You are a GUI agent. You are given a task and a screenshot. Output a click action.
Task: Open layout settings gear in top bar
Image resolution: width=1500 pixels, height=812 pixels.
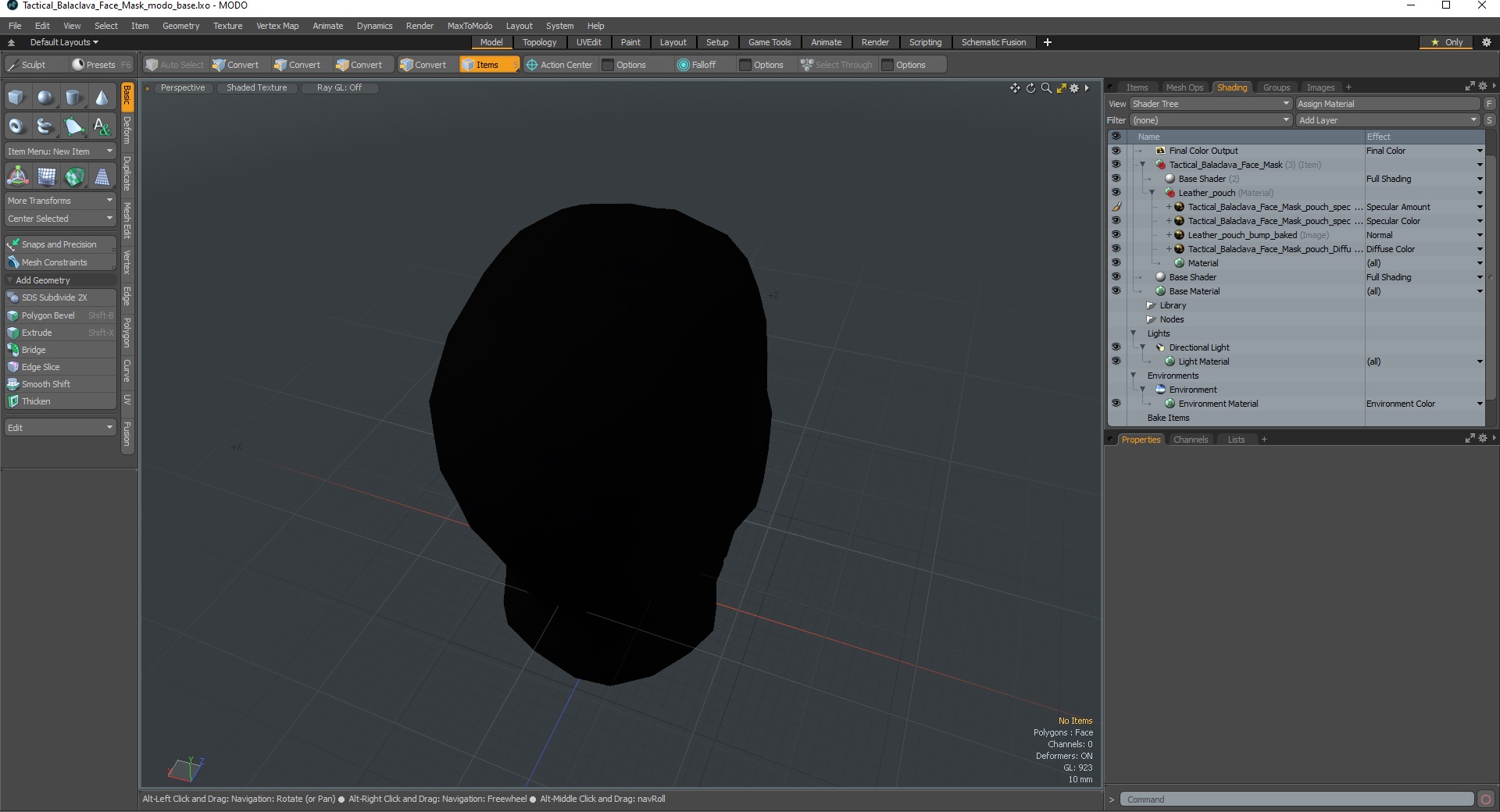coord(1487,42)
